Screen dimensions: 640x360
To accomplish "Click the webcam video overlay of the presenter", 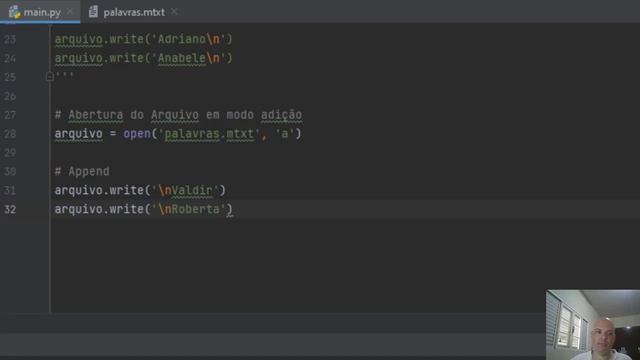I will (593, 324).
